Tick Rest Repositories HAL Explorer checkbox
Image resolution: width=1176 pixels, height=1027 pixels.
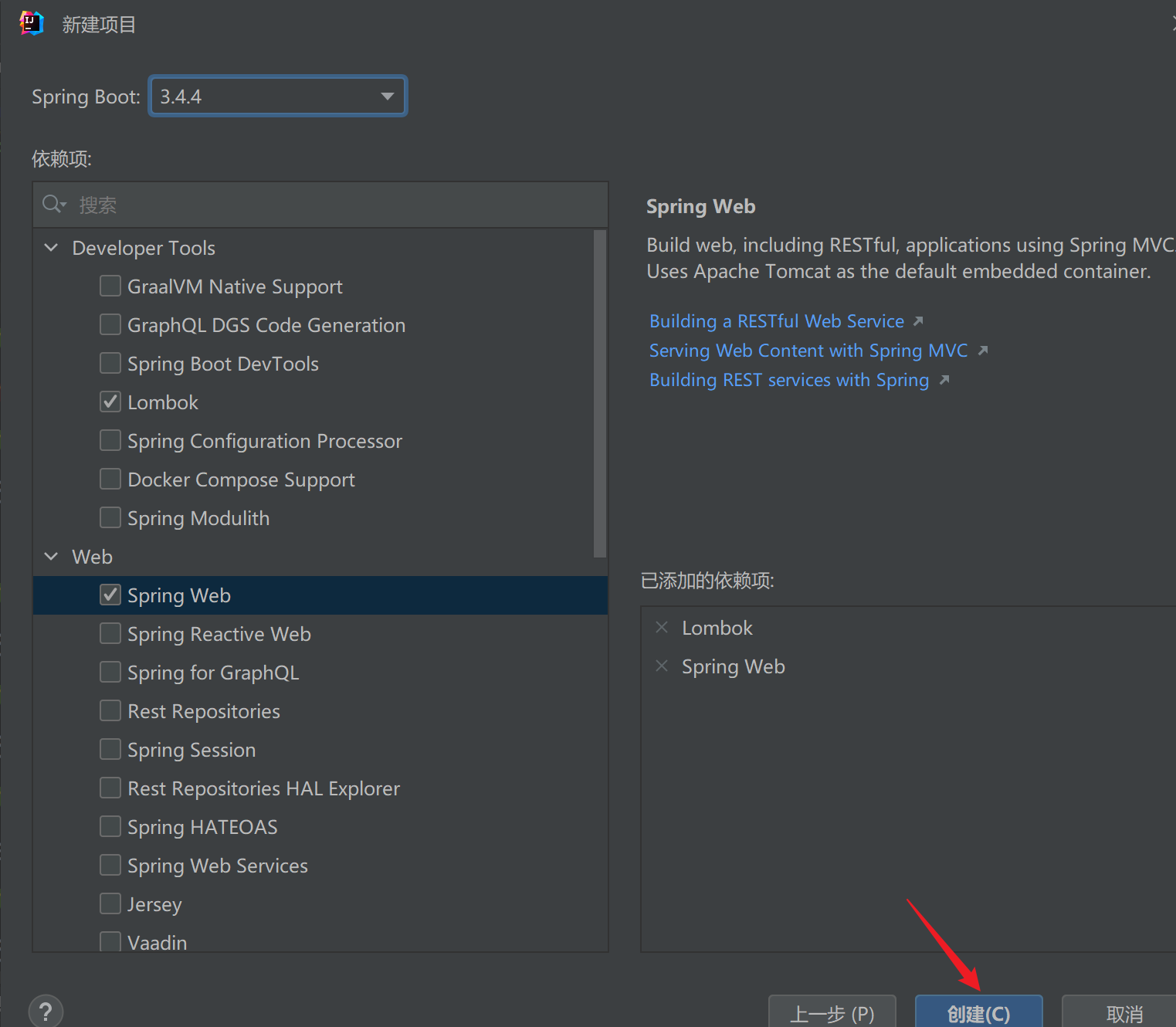pos(110,788)
